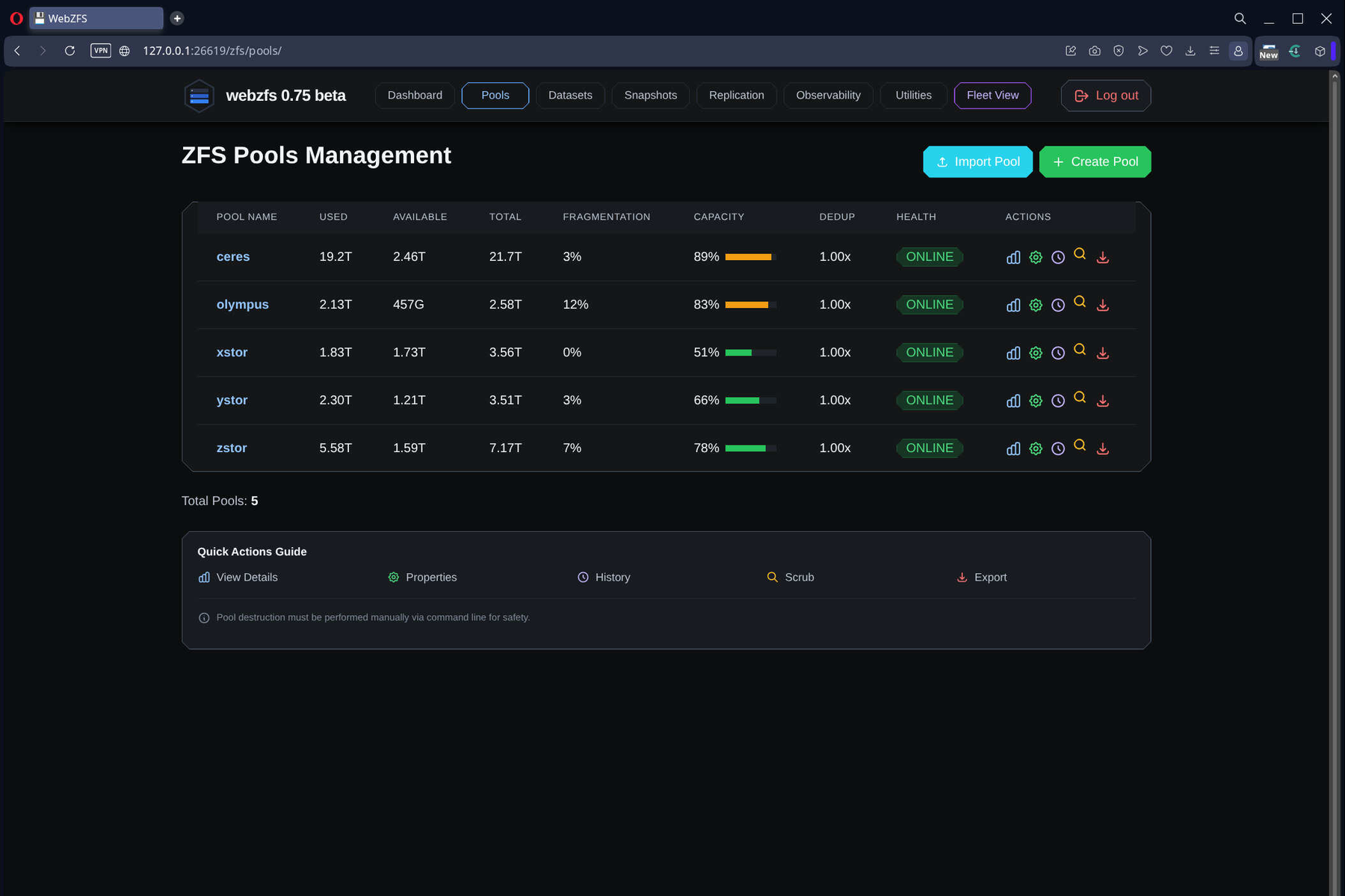Show history for ceres pool
1345x896 pixels.
tap(1057, 257)
